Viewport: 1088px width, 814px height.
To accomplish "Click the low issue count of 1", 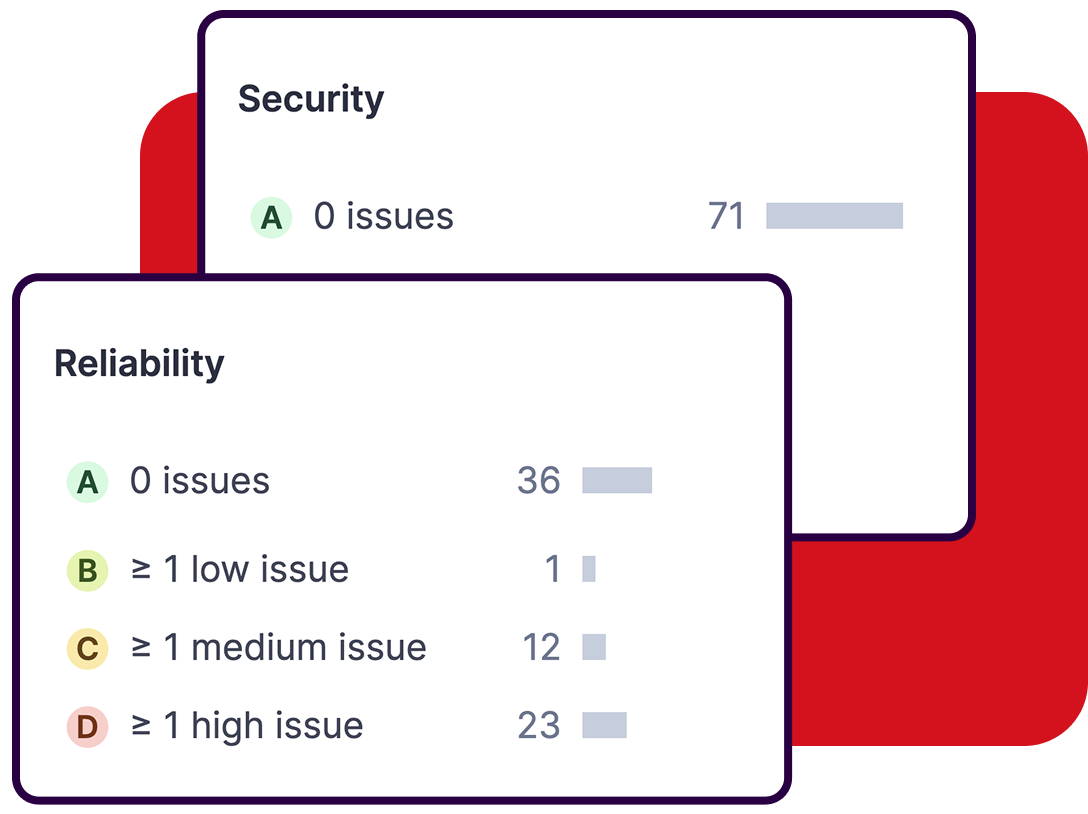I will pyautogui.click(x=552, y=570).
